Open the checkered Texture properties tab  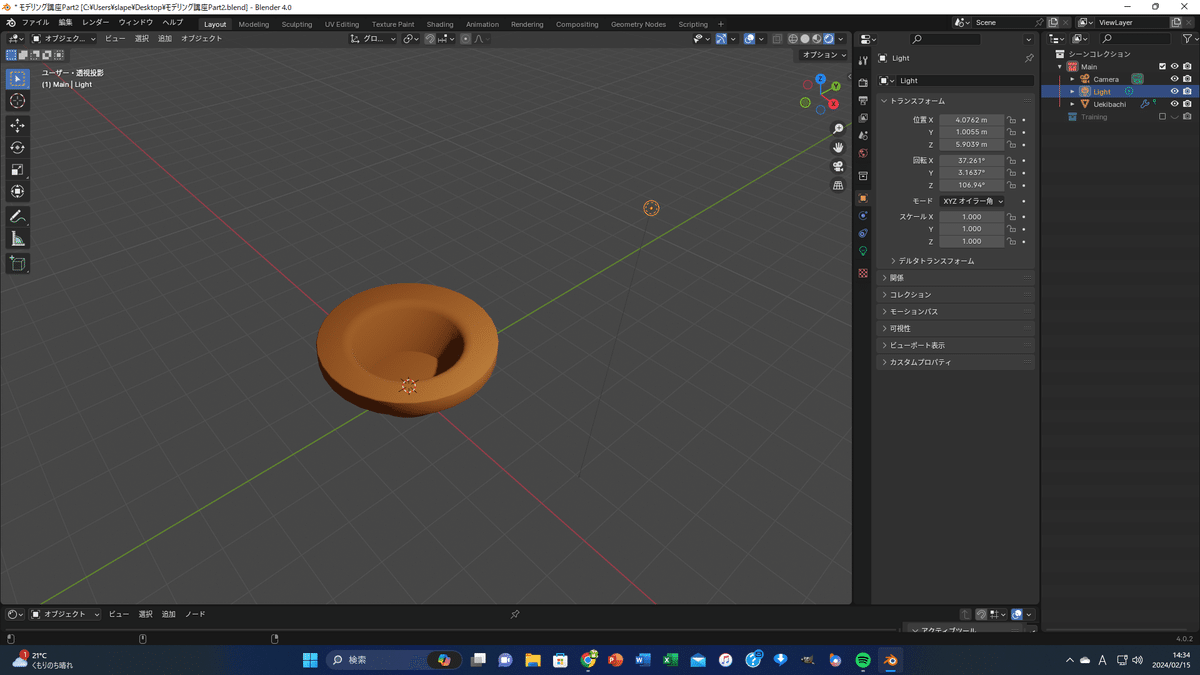coord(863,273)
